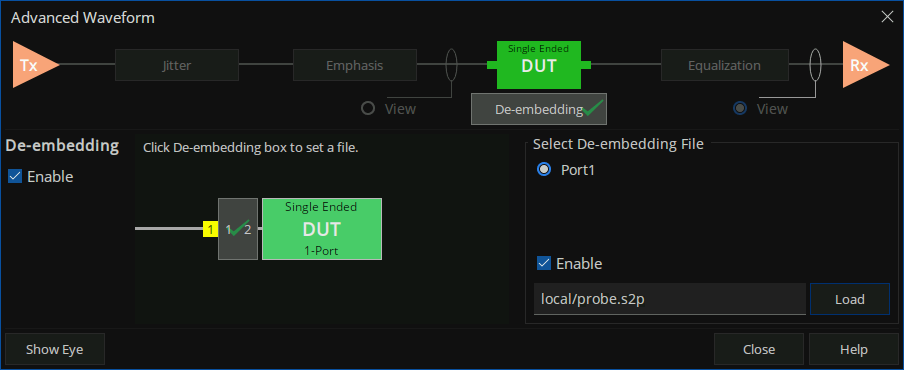904x370 pixels.
Task: Open the Emphasis stage block
Action: tap(355, 65)
